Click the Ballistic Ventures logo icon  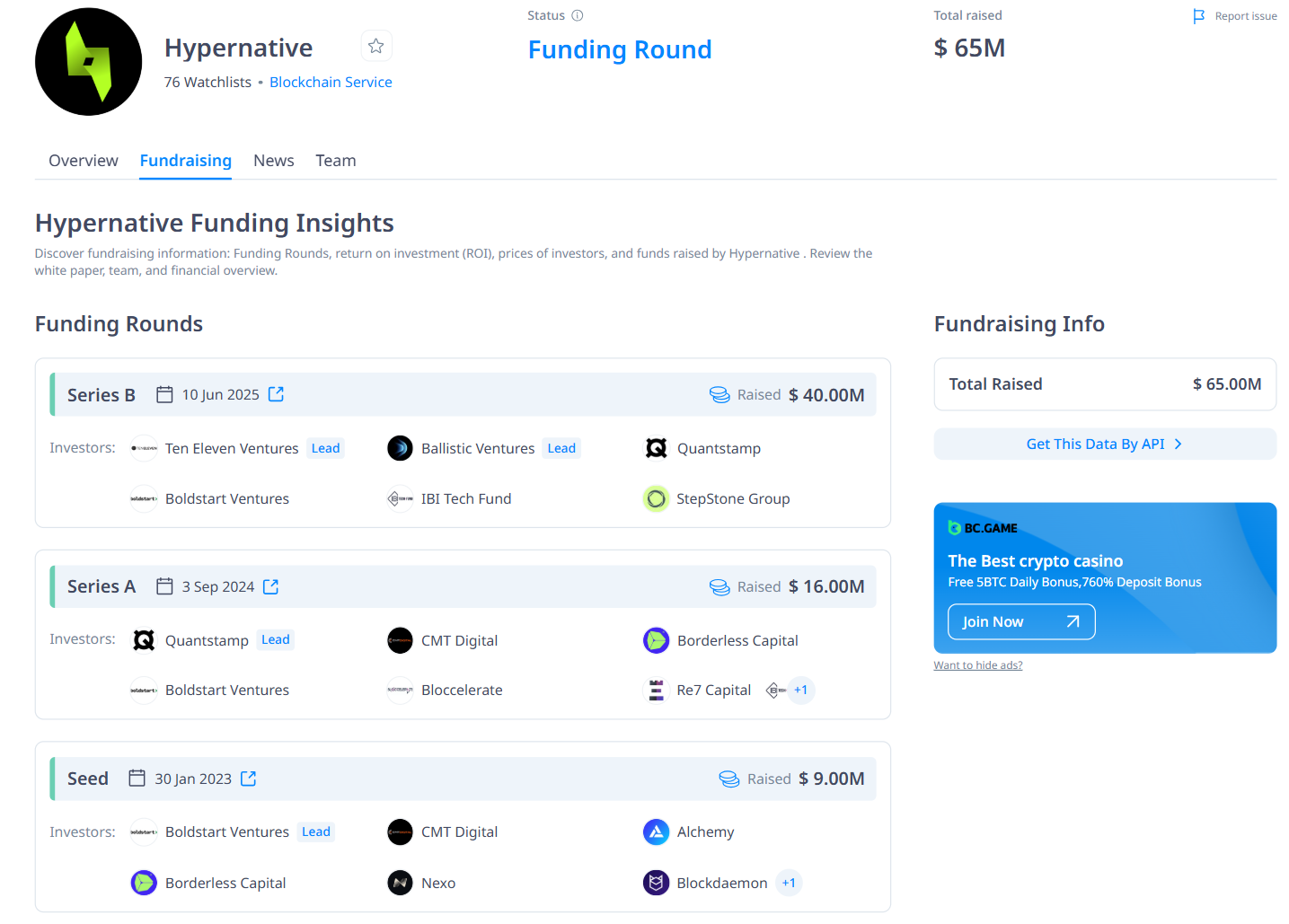[400, 448]
